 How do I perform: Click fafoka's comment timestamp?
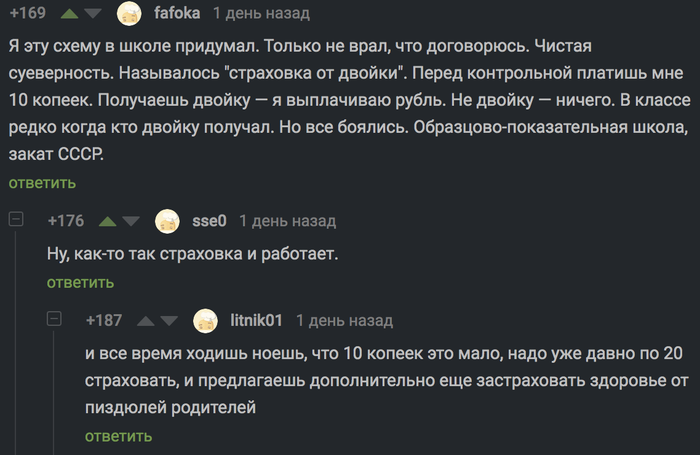[261, 14]
